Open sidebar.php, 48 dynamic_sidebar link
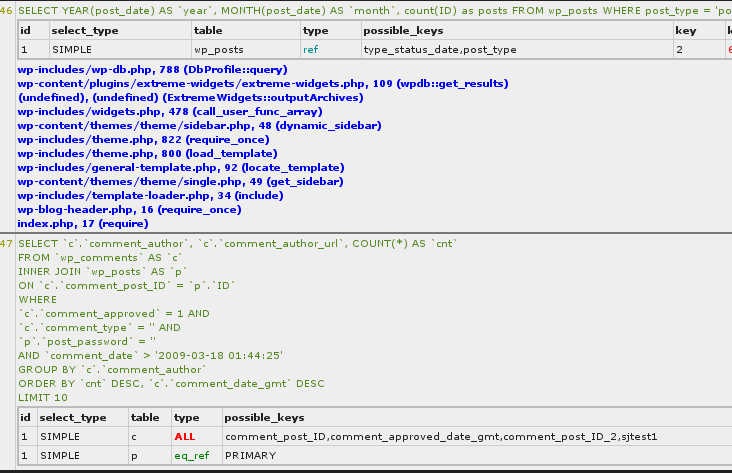Viewport: 732px width, 473px height. (199, 126)
